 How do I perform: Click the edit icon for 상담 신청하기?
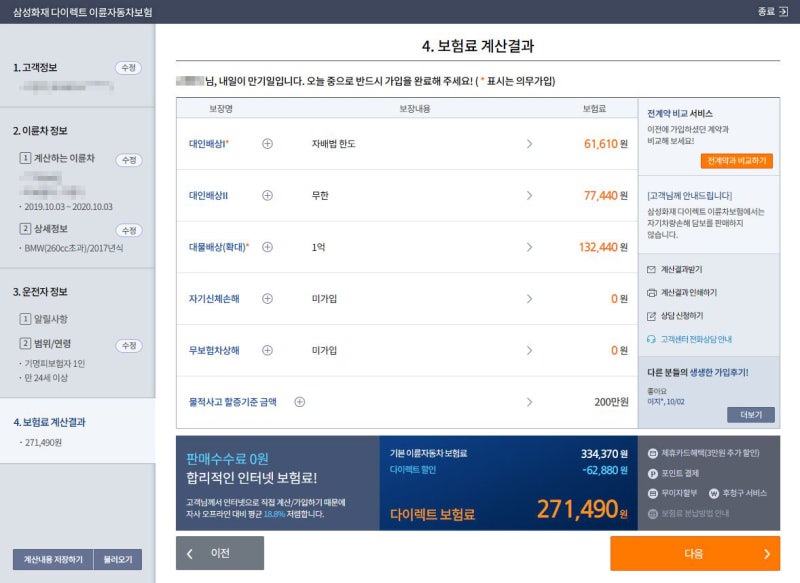tap(652, 316)
